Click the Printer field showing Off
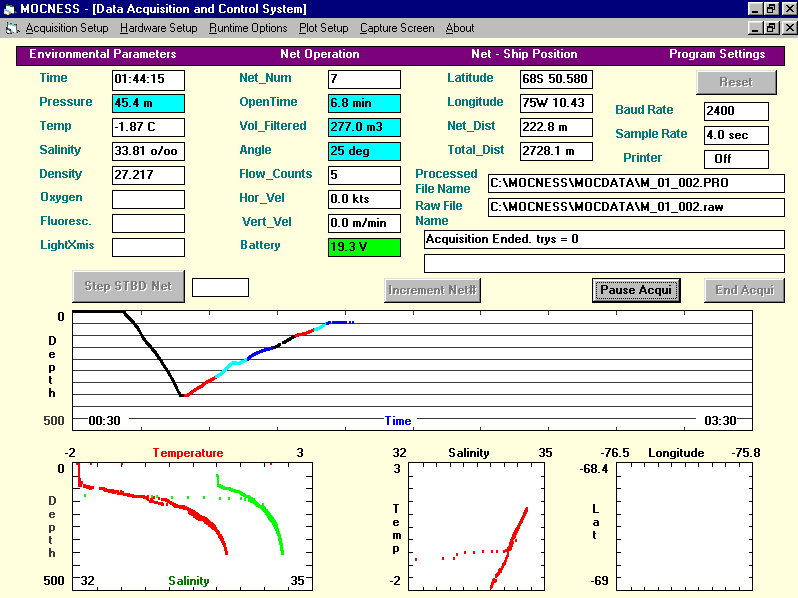 736,159
